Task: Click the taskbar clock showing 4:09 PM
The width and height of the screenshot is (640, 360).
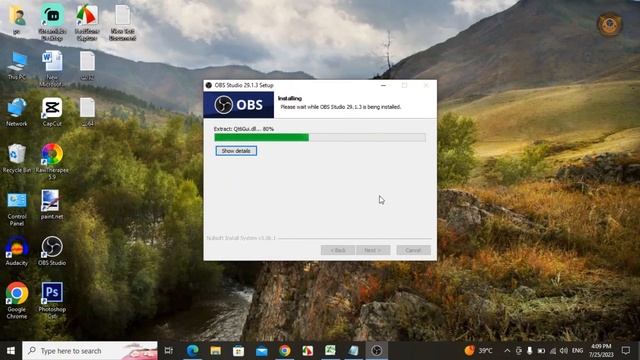Action: point(601,351)
